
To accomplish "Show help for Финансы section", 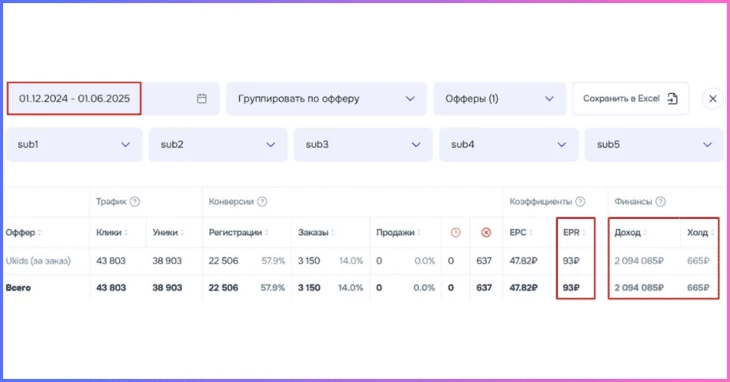I will coord(660,201).
